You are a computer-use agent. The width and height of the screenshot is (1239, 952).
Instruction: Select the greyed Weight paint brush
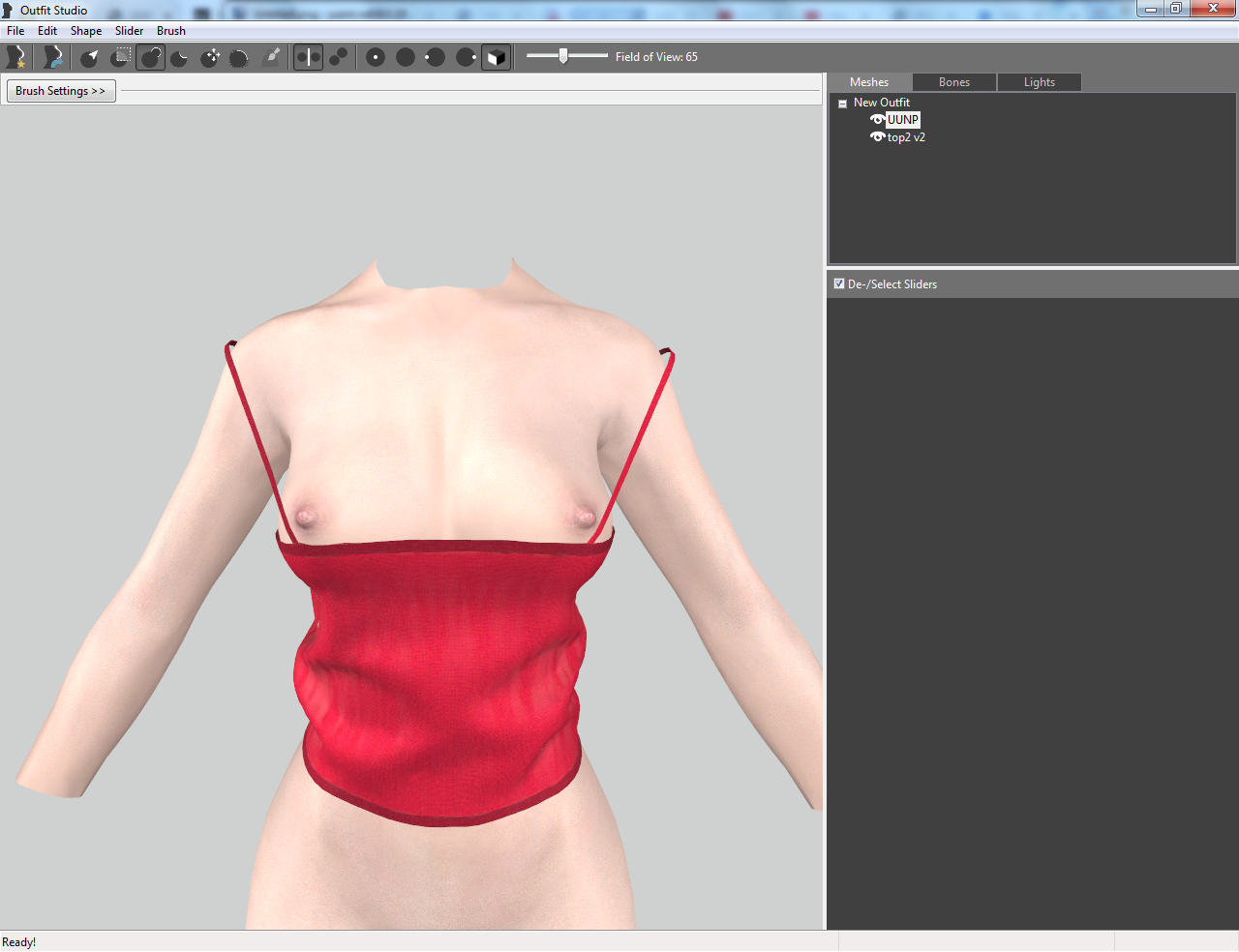(x=272, y=57)
